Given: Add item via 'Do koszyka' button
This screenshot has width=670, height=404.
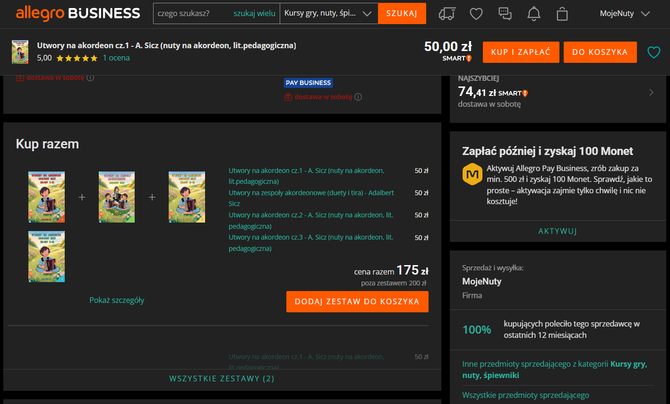Looking at the screenshot, I should [x=600, y=51].
